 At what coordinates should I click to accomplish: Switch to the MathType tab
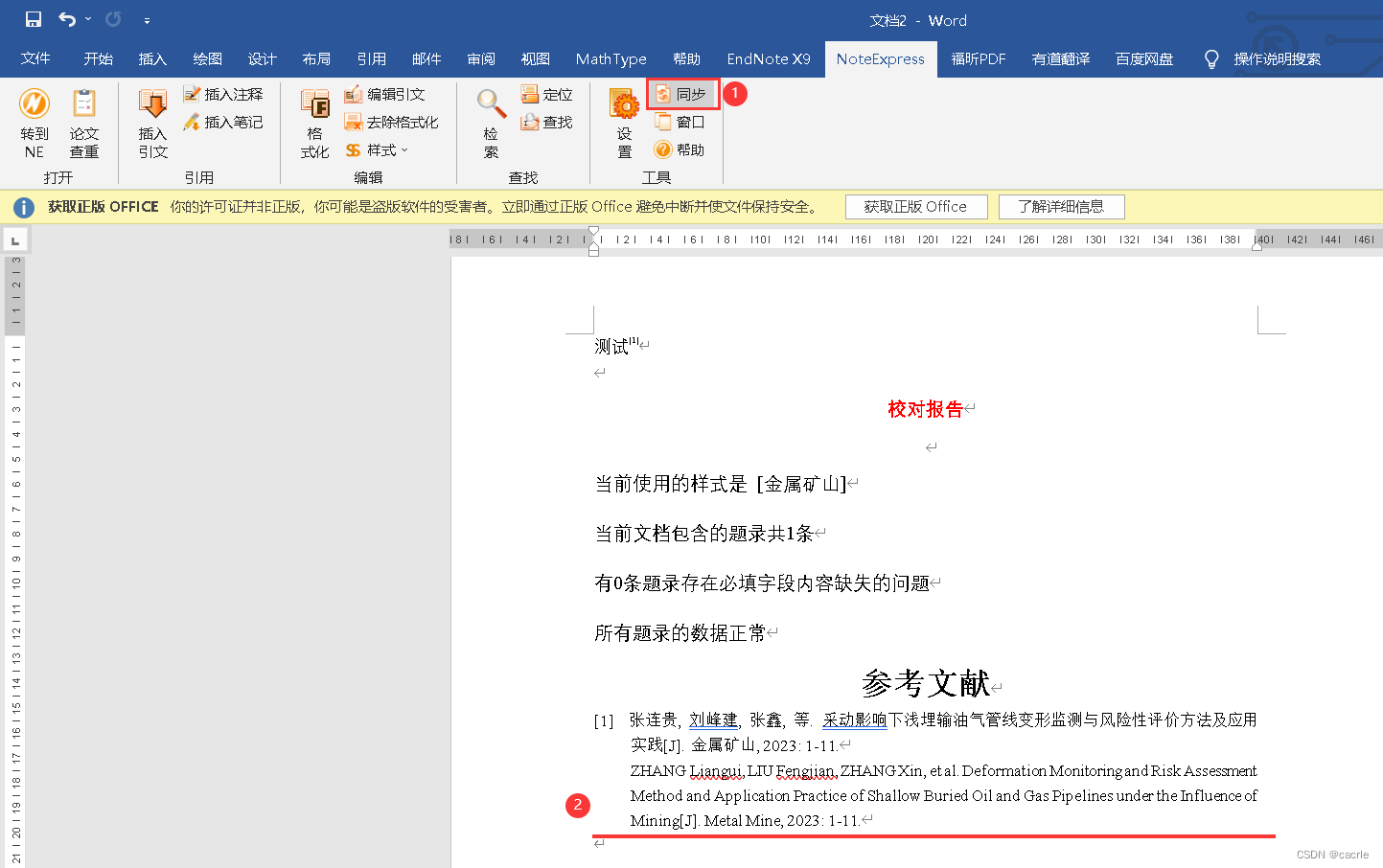611,58
